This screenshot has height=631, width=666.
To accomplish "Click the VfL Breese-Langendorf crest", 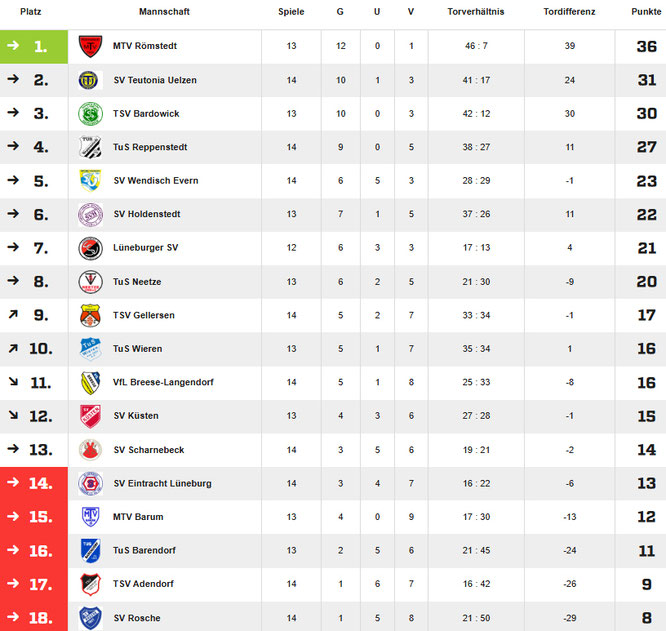I will [90, 382].
